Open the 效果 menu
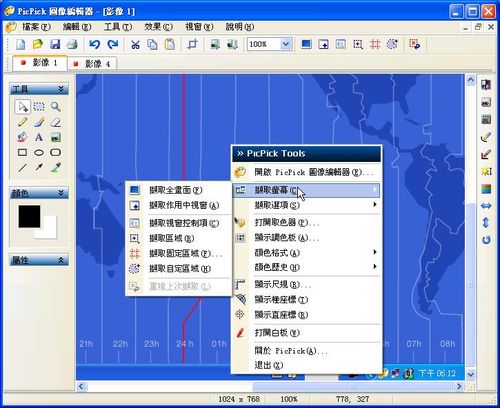The height and width of the screenshot is (408, 500). pyautogui.click(x=158, y=27)
